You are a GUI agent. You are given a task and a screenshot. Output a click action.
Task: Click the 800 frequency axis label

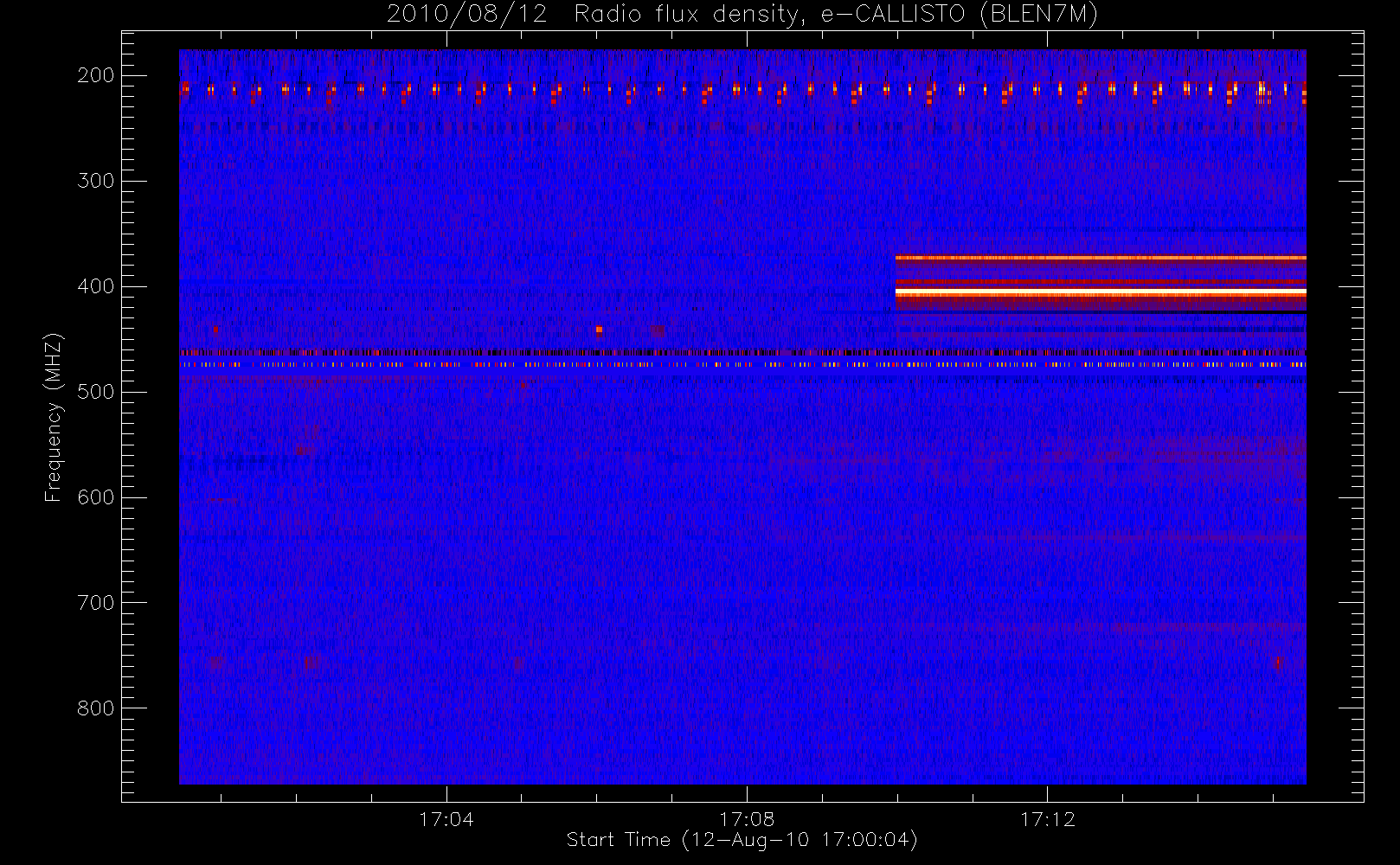96,708
